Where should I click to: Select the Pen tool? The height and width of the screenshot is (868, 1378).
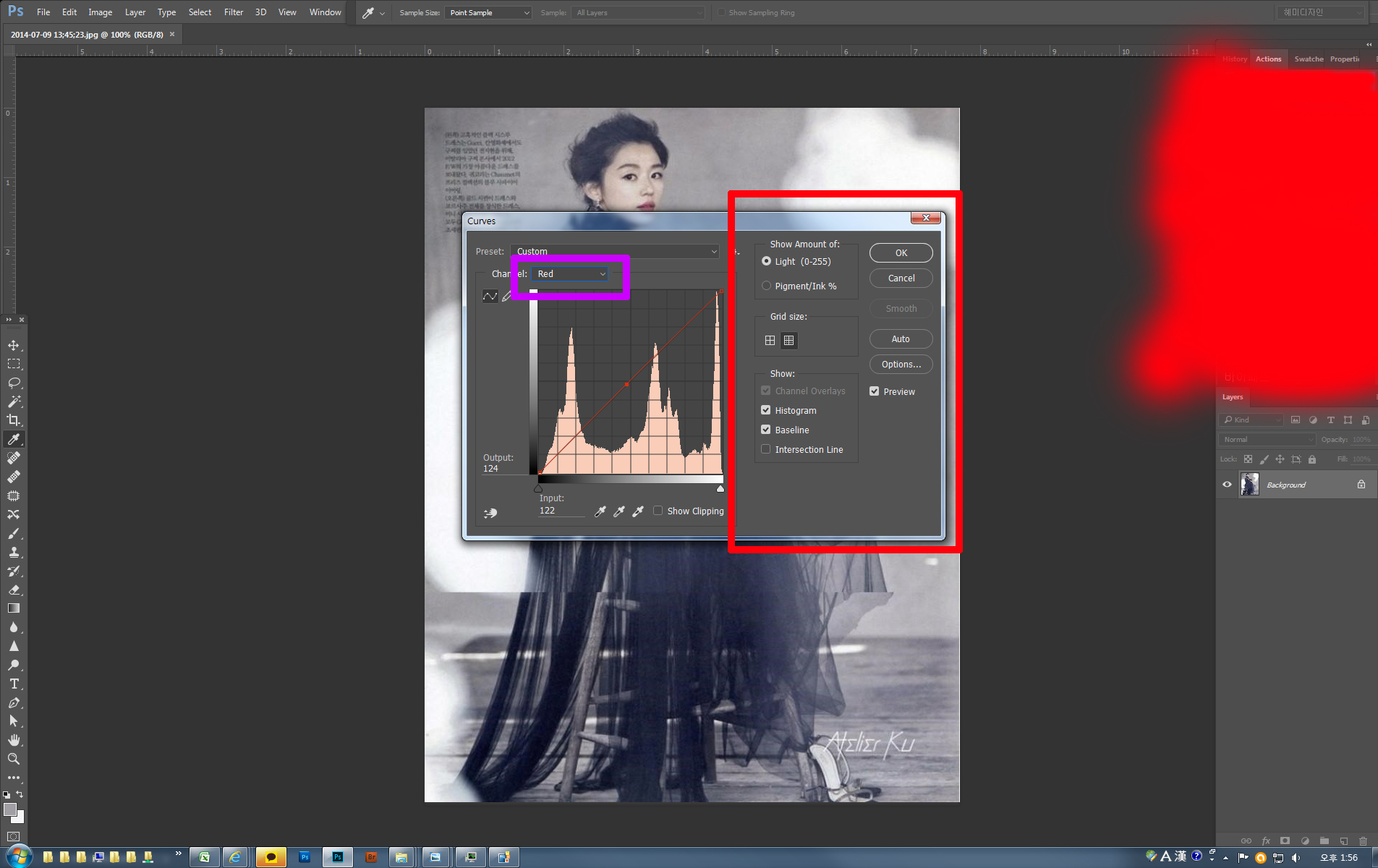tap(14, 702)
